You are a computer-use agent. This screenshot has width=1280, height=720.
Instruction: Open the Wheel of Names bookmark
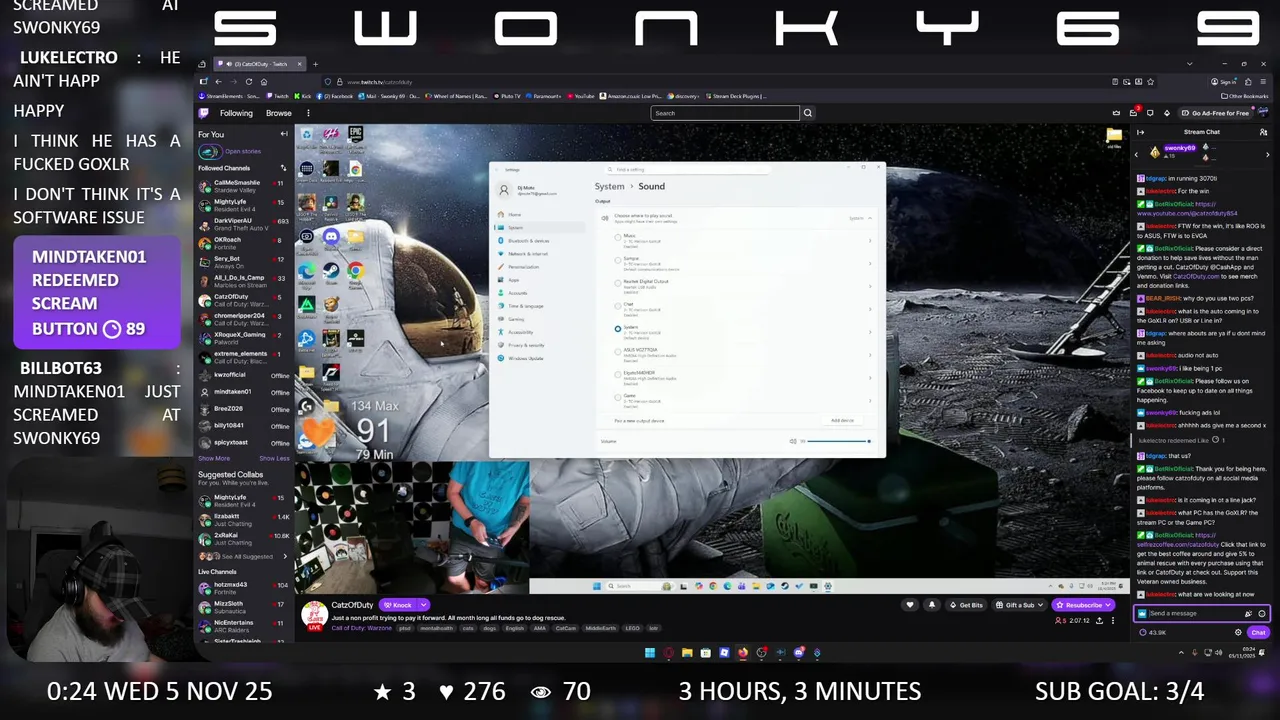458,96
